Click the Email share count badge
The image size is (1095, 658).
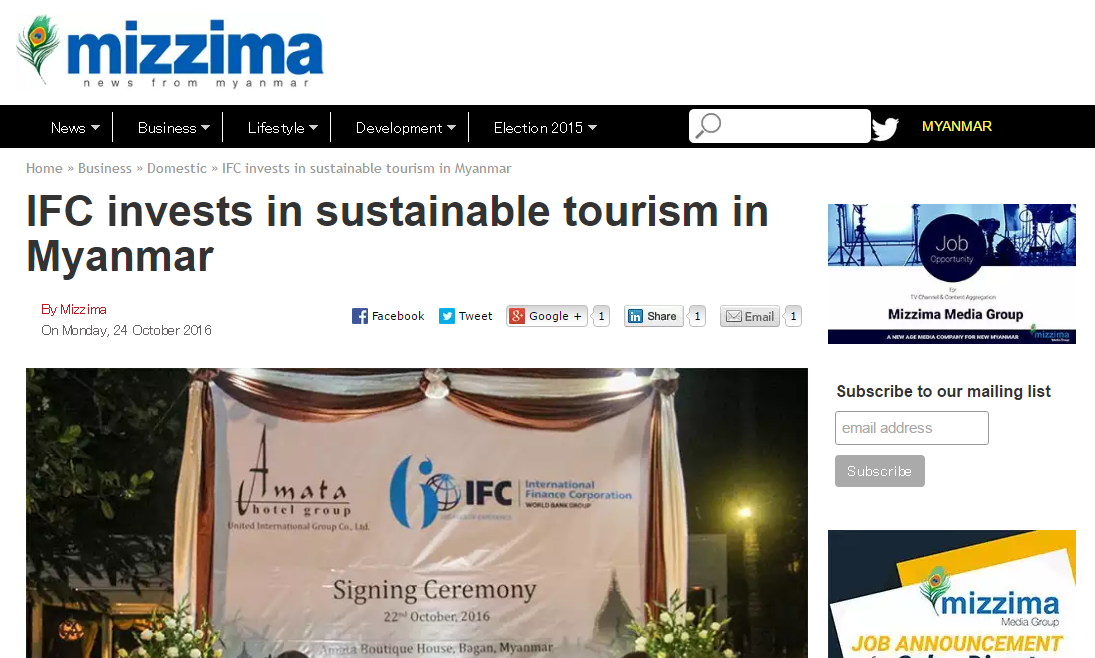coord(793,316)
